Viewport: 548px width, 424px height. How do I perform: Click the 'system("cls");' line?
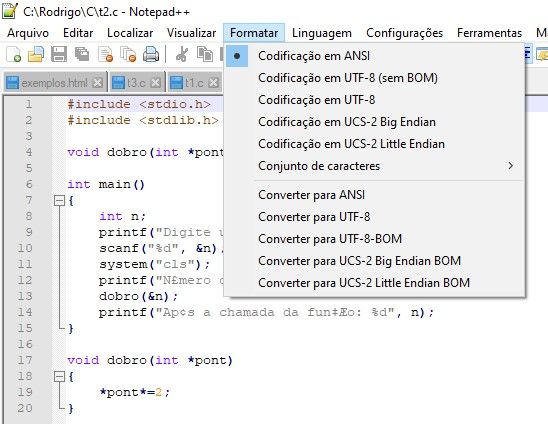coord(155,264)
